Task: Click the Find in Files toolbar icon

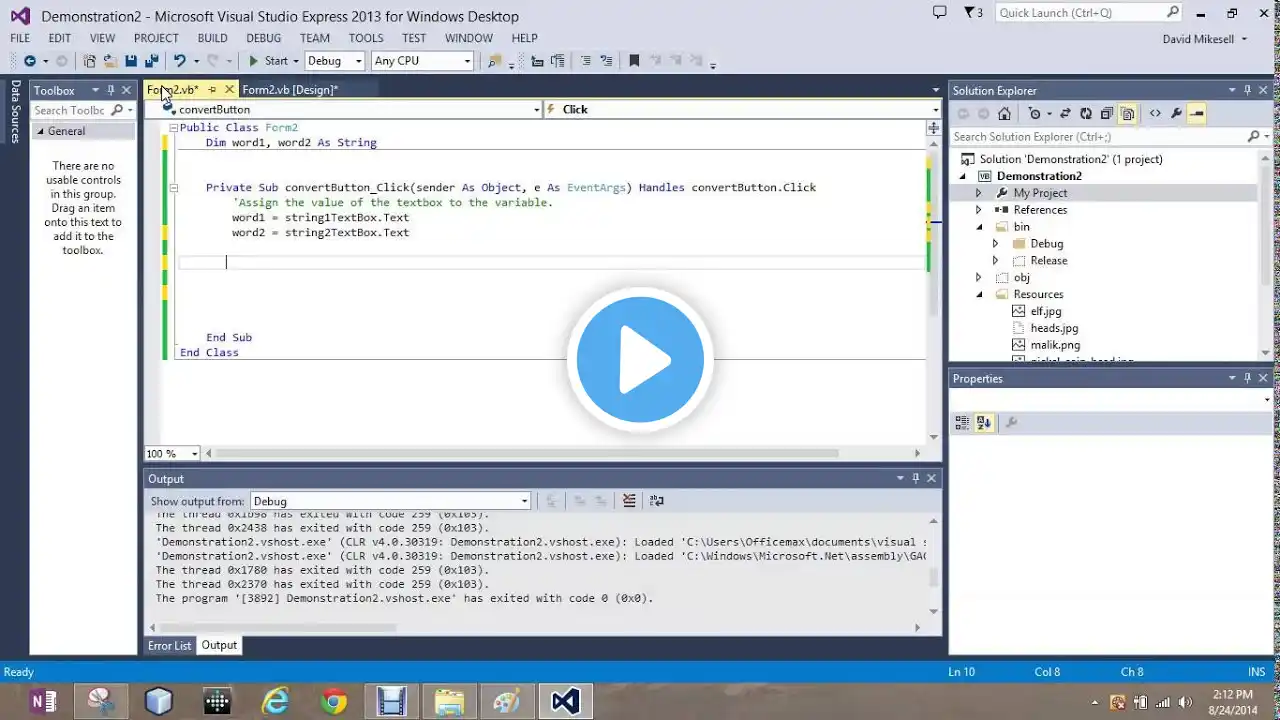Action: tap(493, 61)
